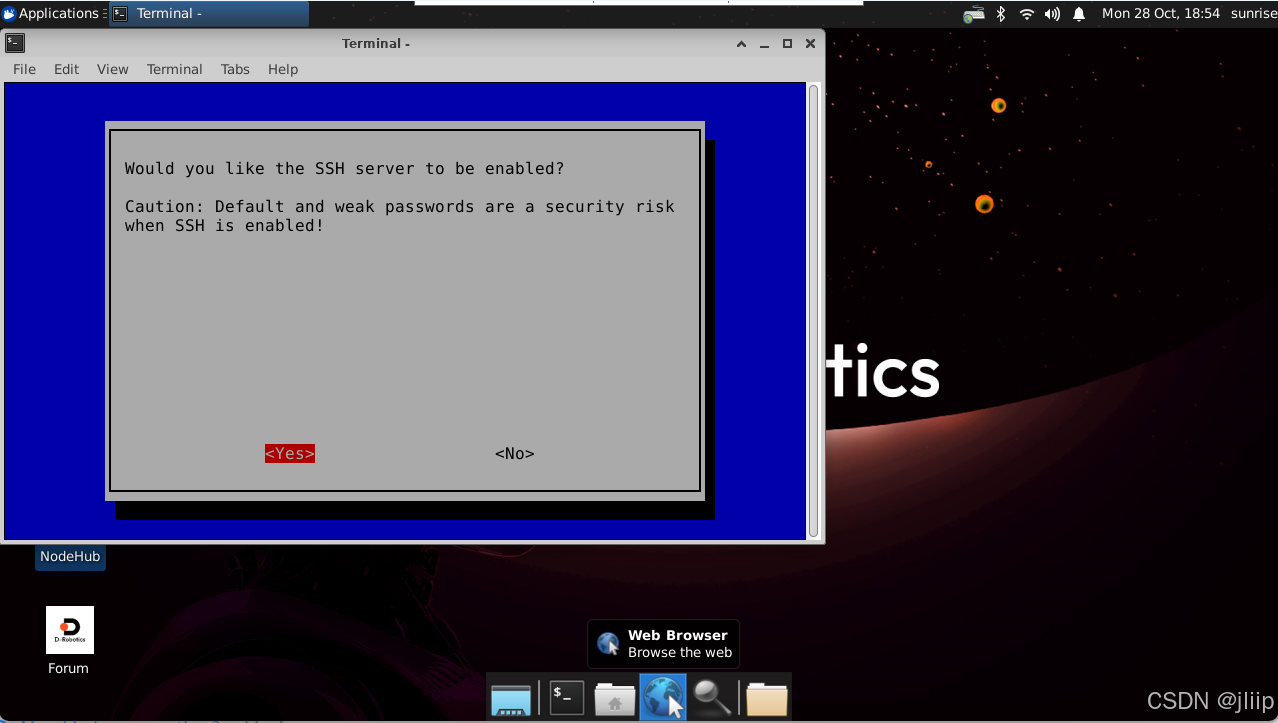Open the keyboard input method tray icon
This screenshot has width=1278, height=723.
tap(974, 14)
